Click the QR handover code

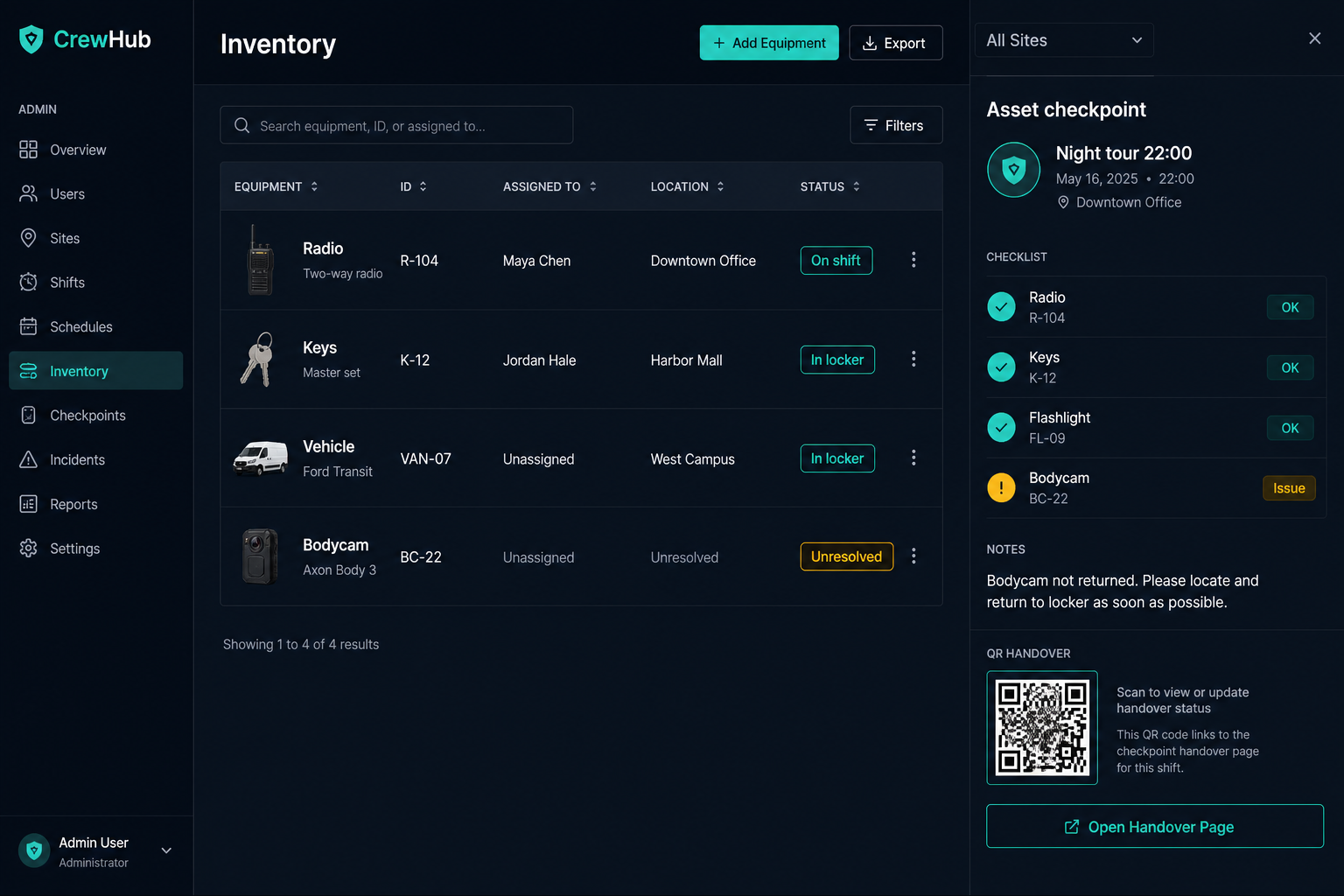1042,728
